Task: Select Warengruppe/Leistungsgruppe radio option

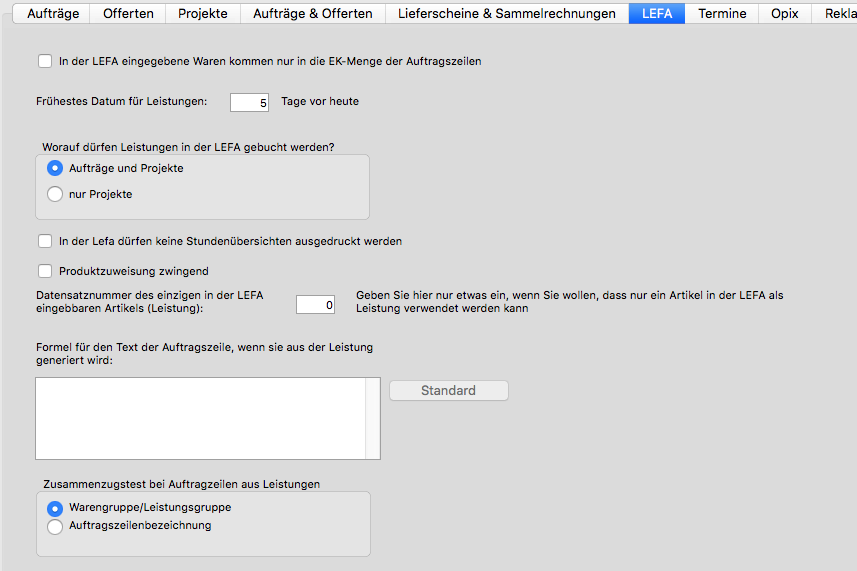Action: pos(55,508)
